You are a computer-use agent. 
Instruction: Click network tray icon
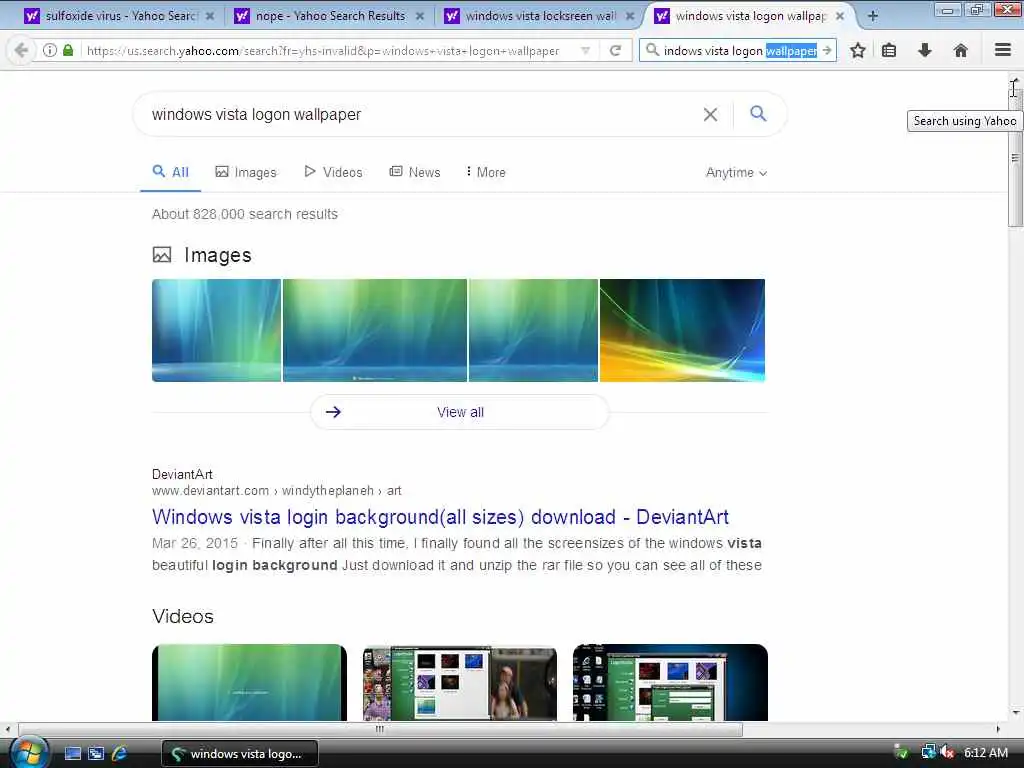pos(928,752)
